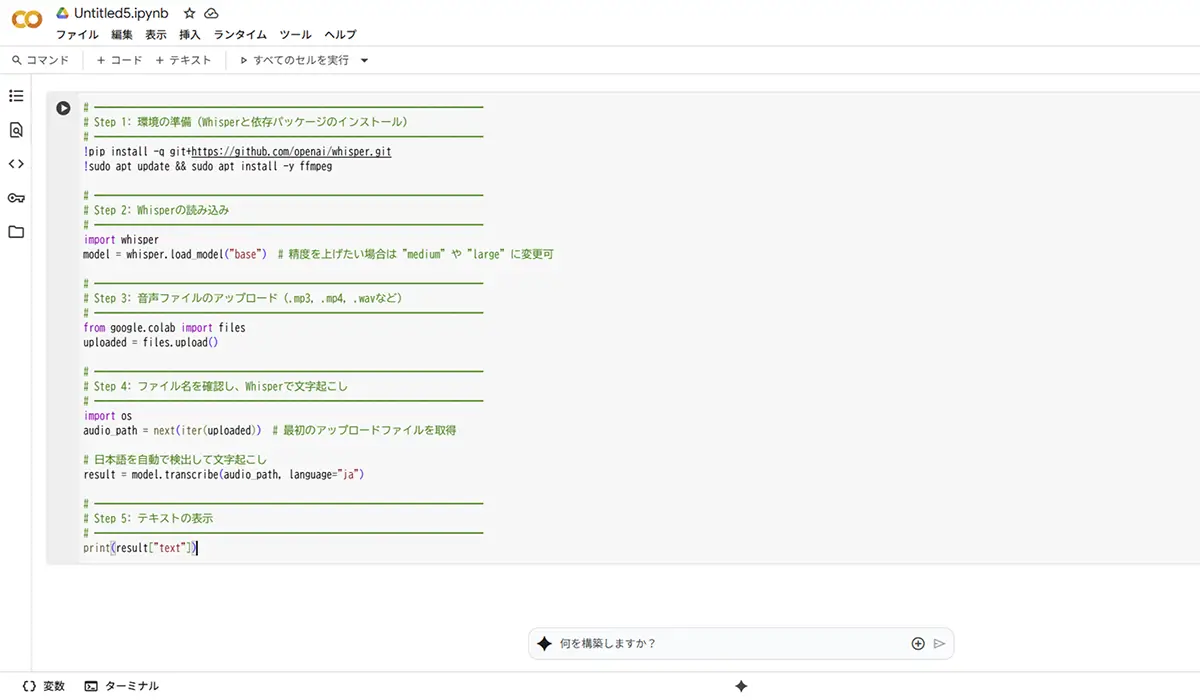Click the 'import os' code line
This screenshot has height=700, width=1200.
point(107,416)
